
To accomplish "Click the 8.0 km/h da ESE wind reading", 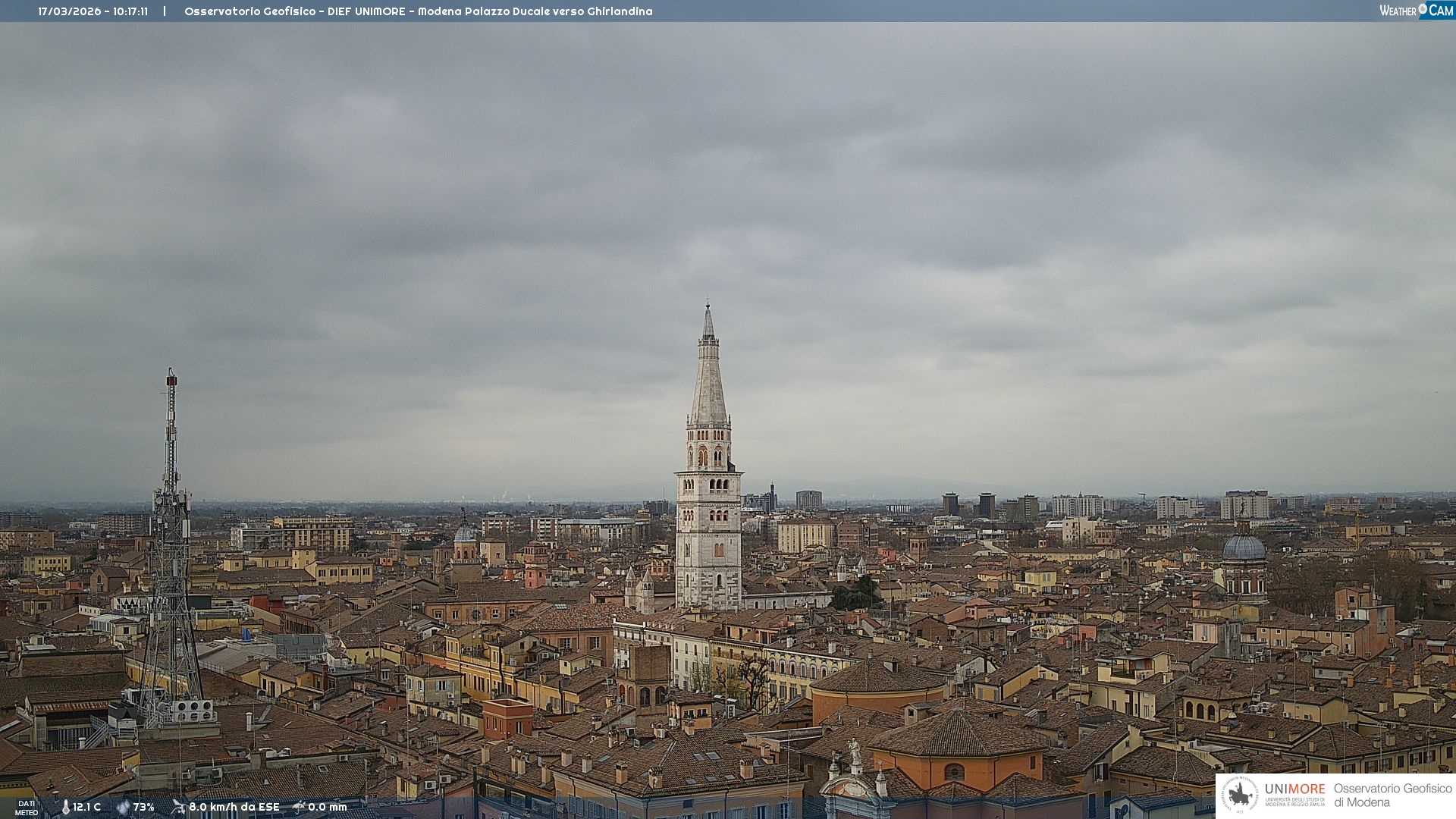I will (x=234, y=808).
